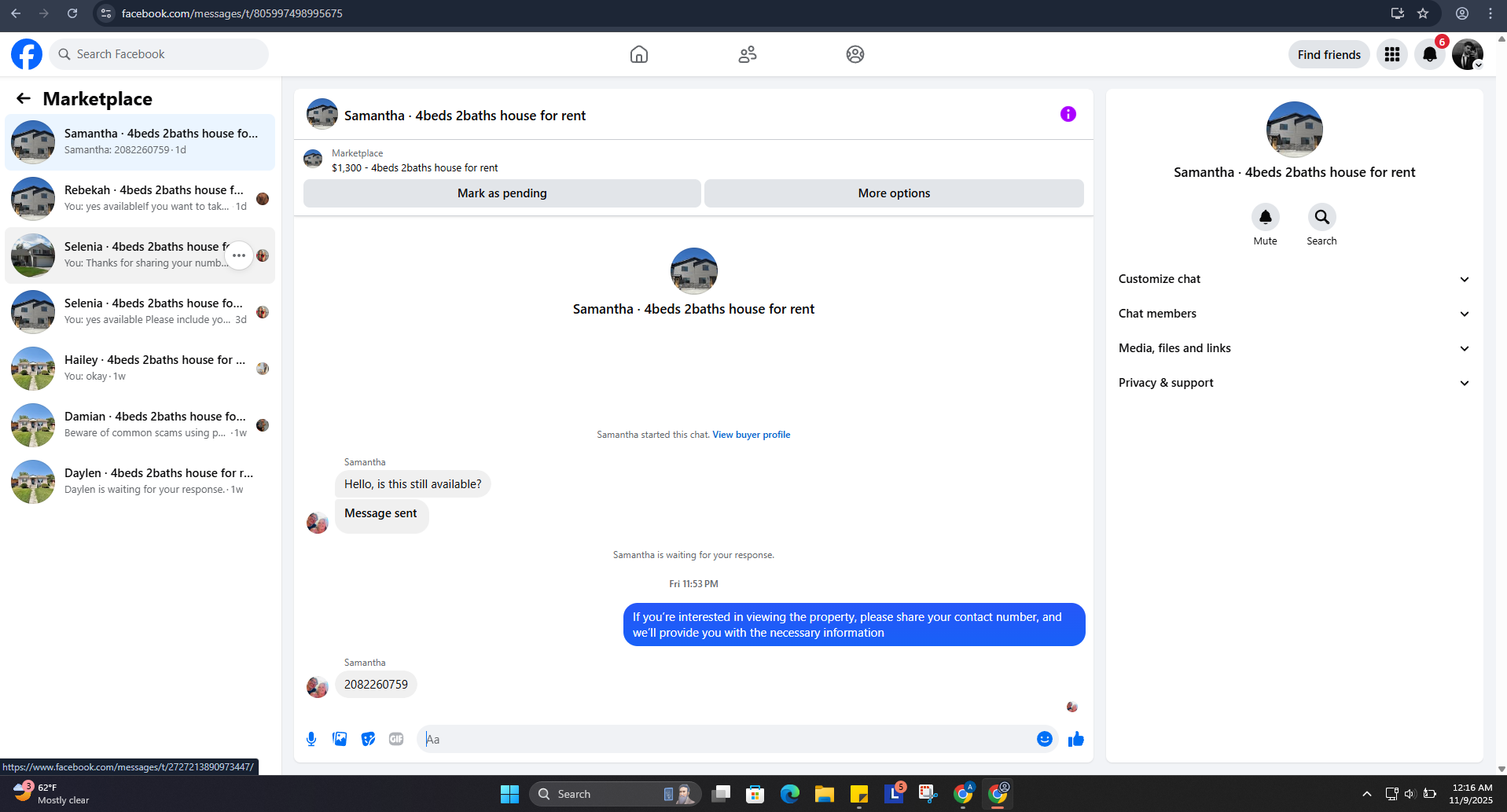Click the 'Hello, is this still available?' message

pos(413,484)
